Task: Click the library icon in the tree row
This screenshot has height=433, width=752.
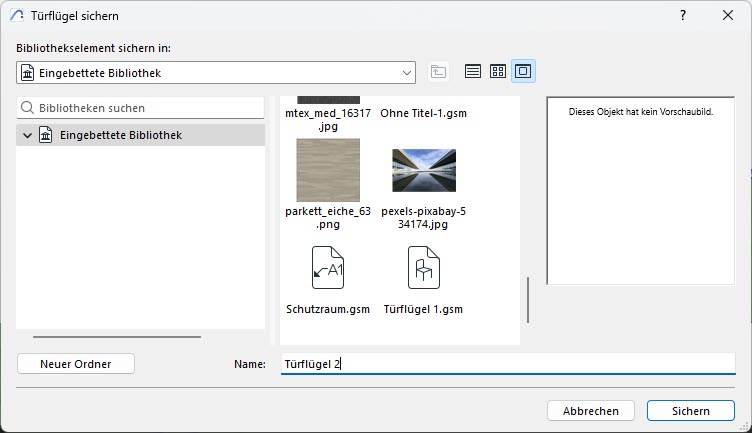Action: point(46,135)
